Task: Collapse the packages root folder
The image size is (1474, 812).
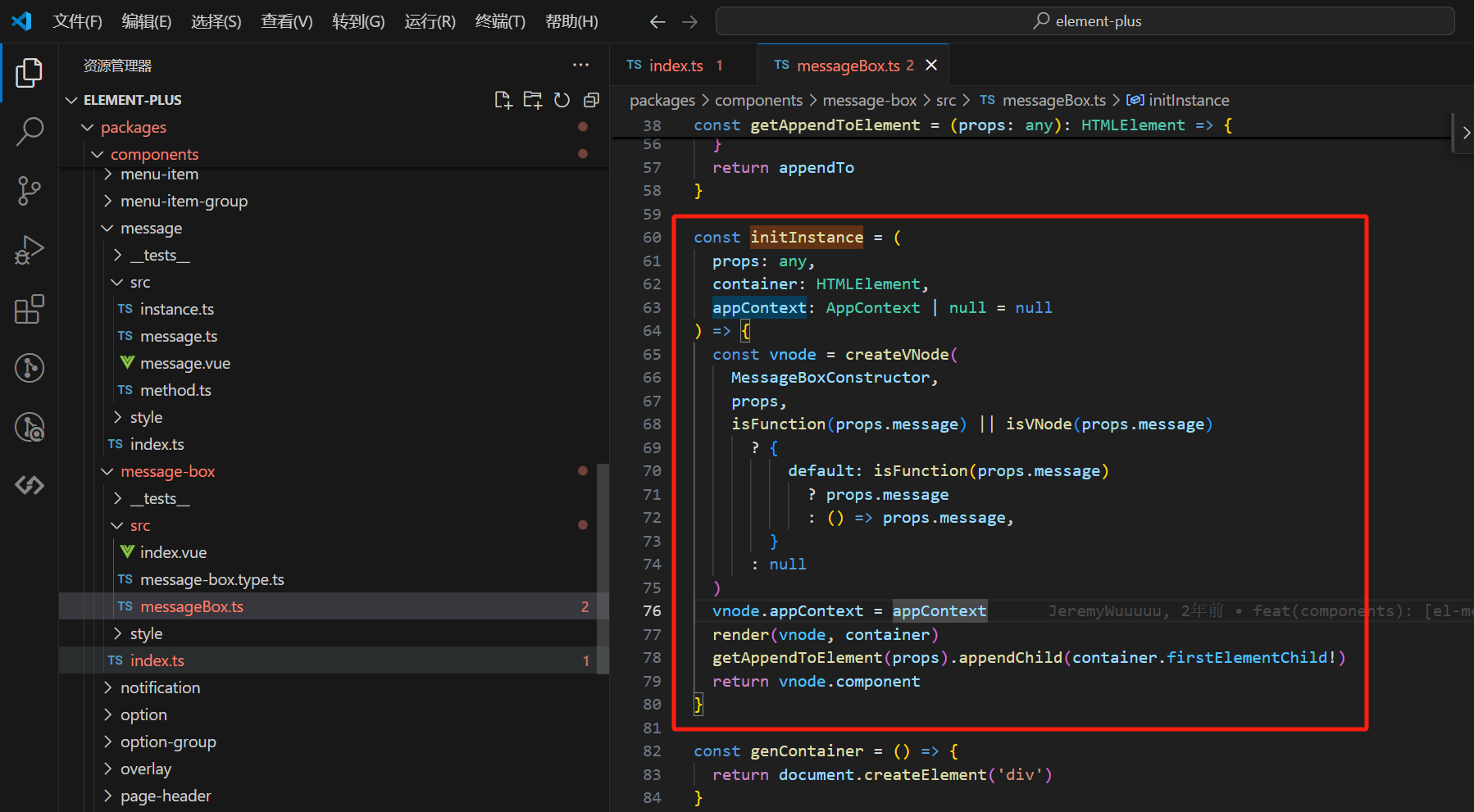Action: pos(133,127)
